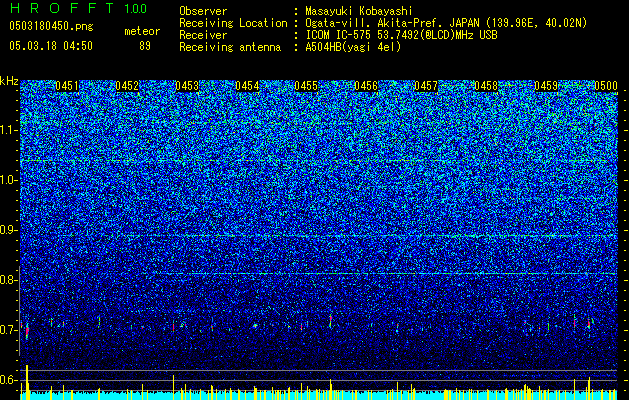The height and width of the screenshot is (400, 629).
Task: Select the filename 0503180450.png
Action: point(51,27)
